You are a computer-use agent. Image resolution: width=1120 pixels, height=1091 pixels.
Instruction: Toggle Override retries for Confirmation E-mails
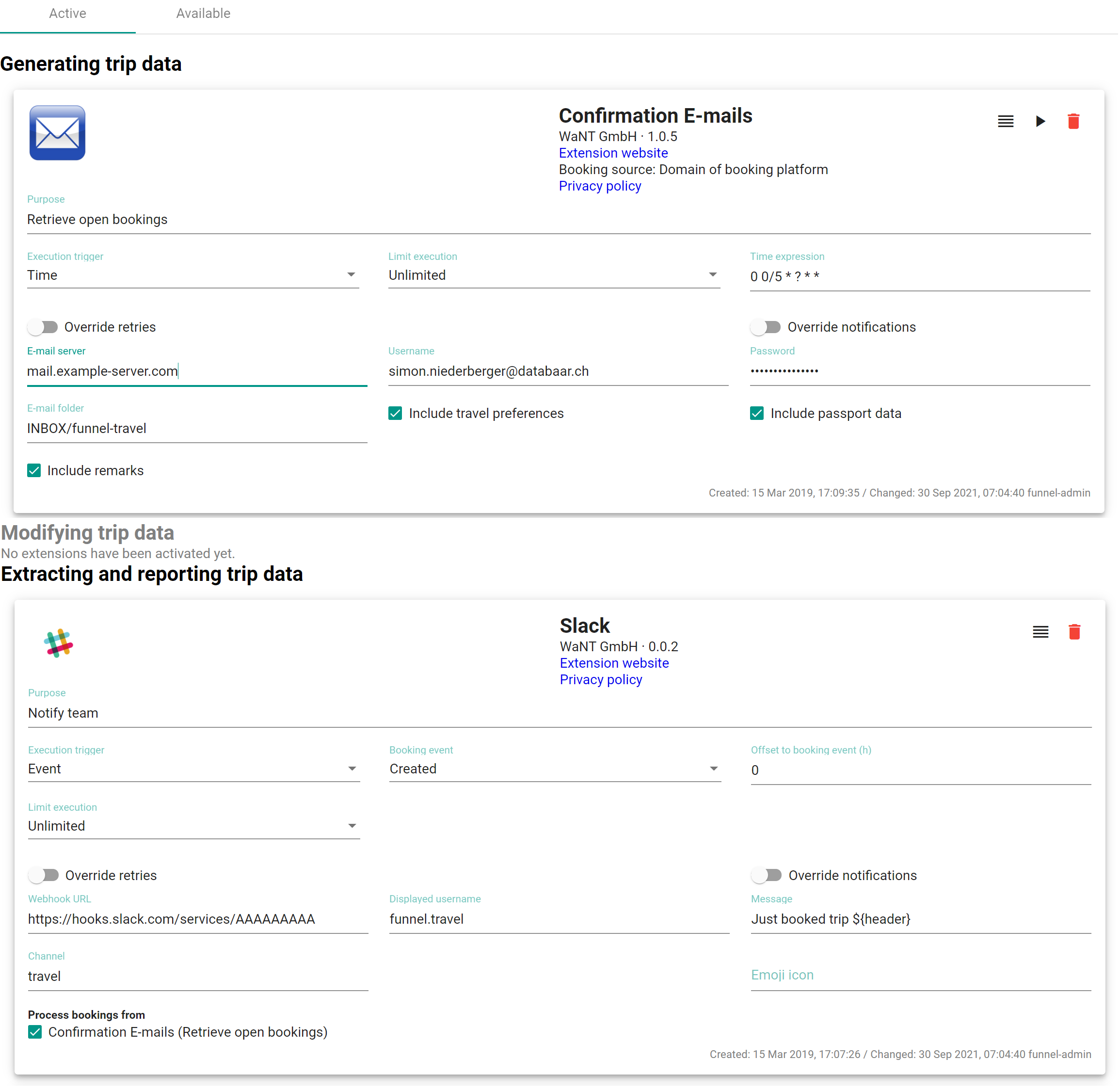pos(43,328)
